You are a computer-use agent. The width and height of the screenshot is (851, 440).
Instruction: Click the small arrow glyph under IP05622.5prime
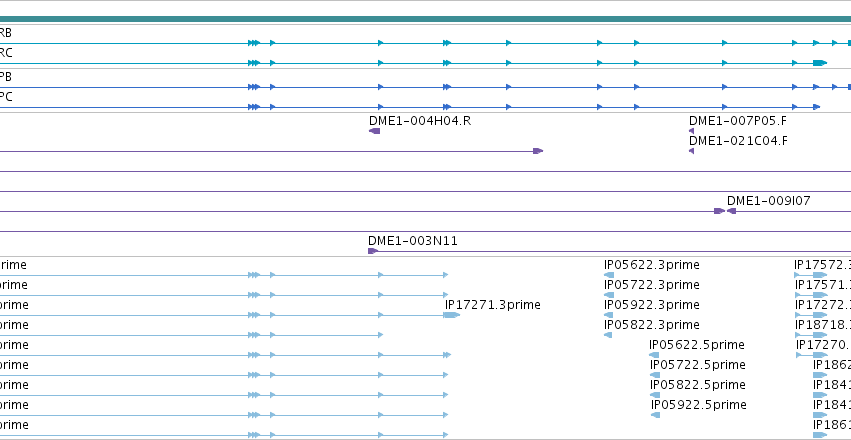654,355
